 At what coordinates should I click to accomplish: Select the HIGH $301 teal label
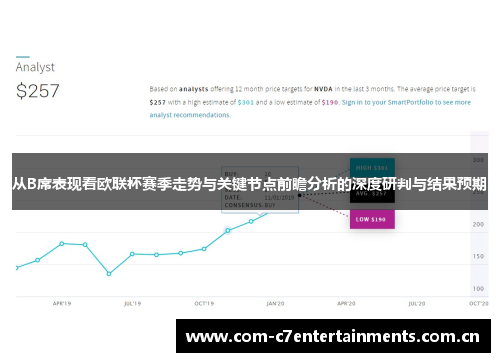click(x=372, y=167)
